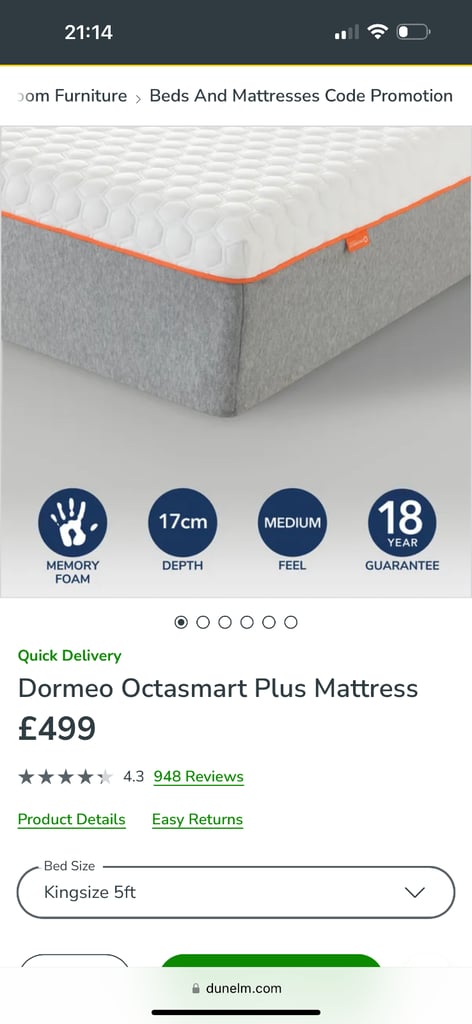Open the Easy Returns link

197,820
